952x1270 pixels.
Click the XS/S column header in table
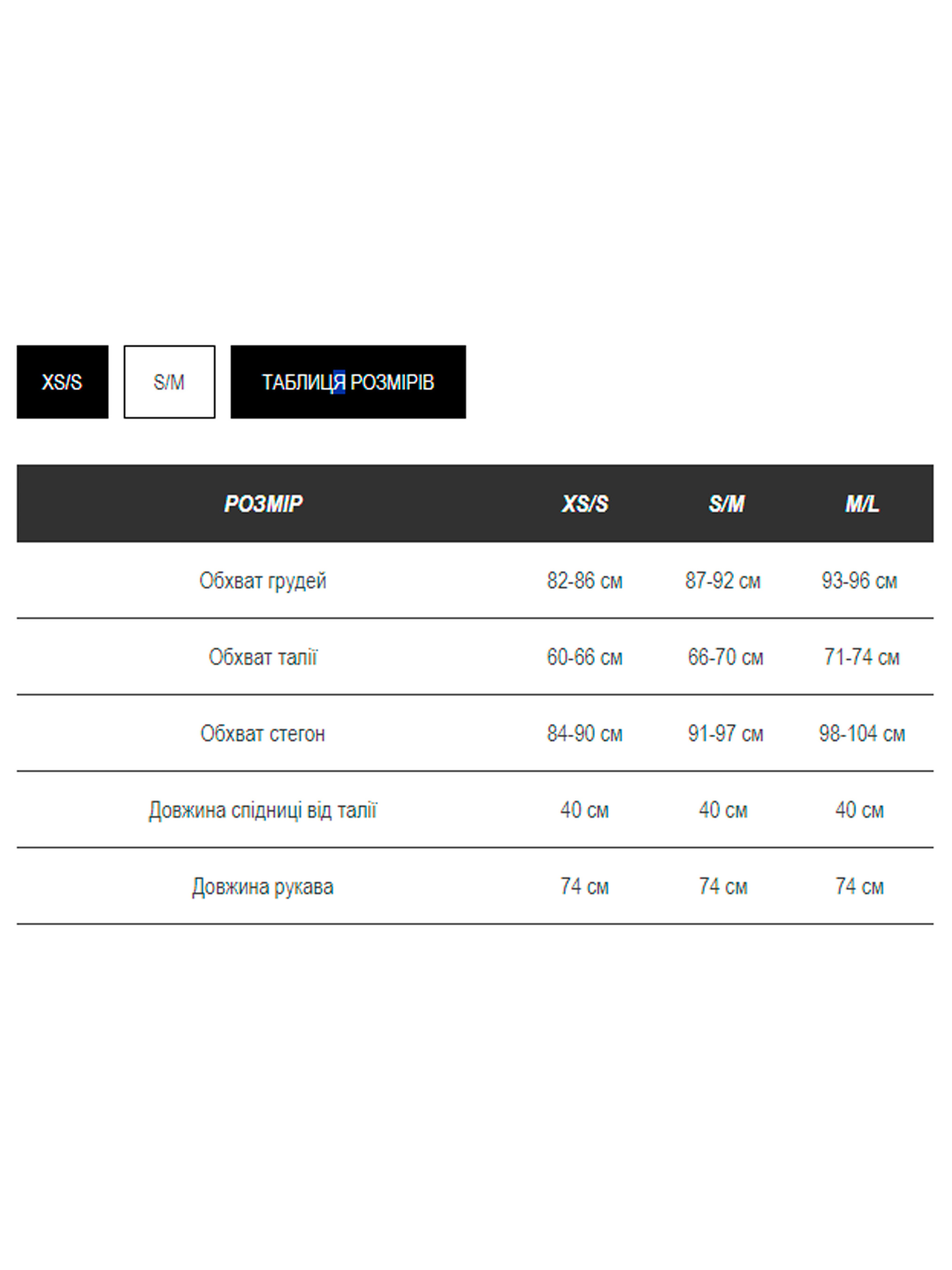click(x=585, y=503)
